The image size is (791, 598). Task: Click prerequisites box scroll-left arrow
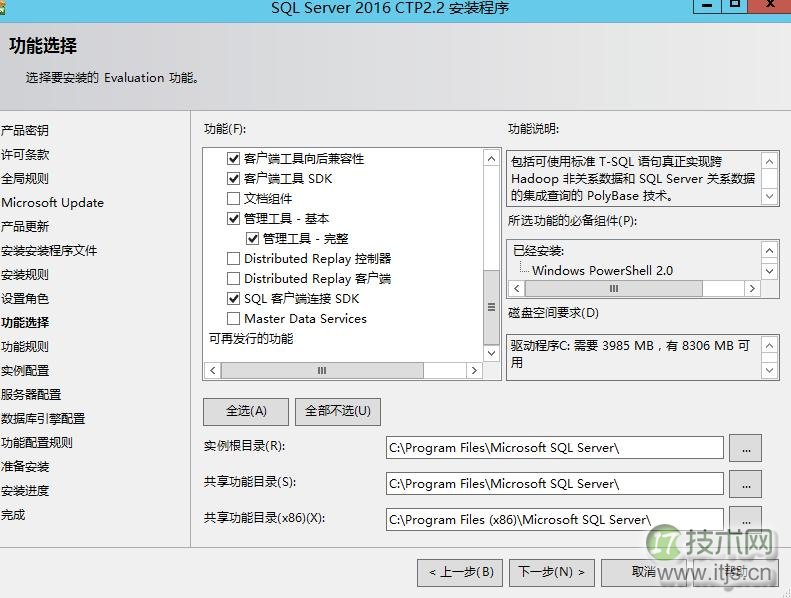(x=517, y=289)
